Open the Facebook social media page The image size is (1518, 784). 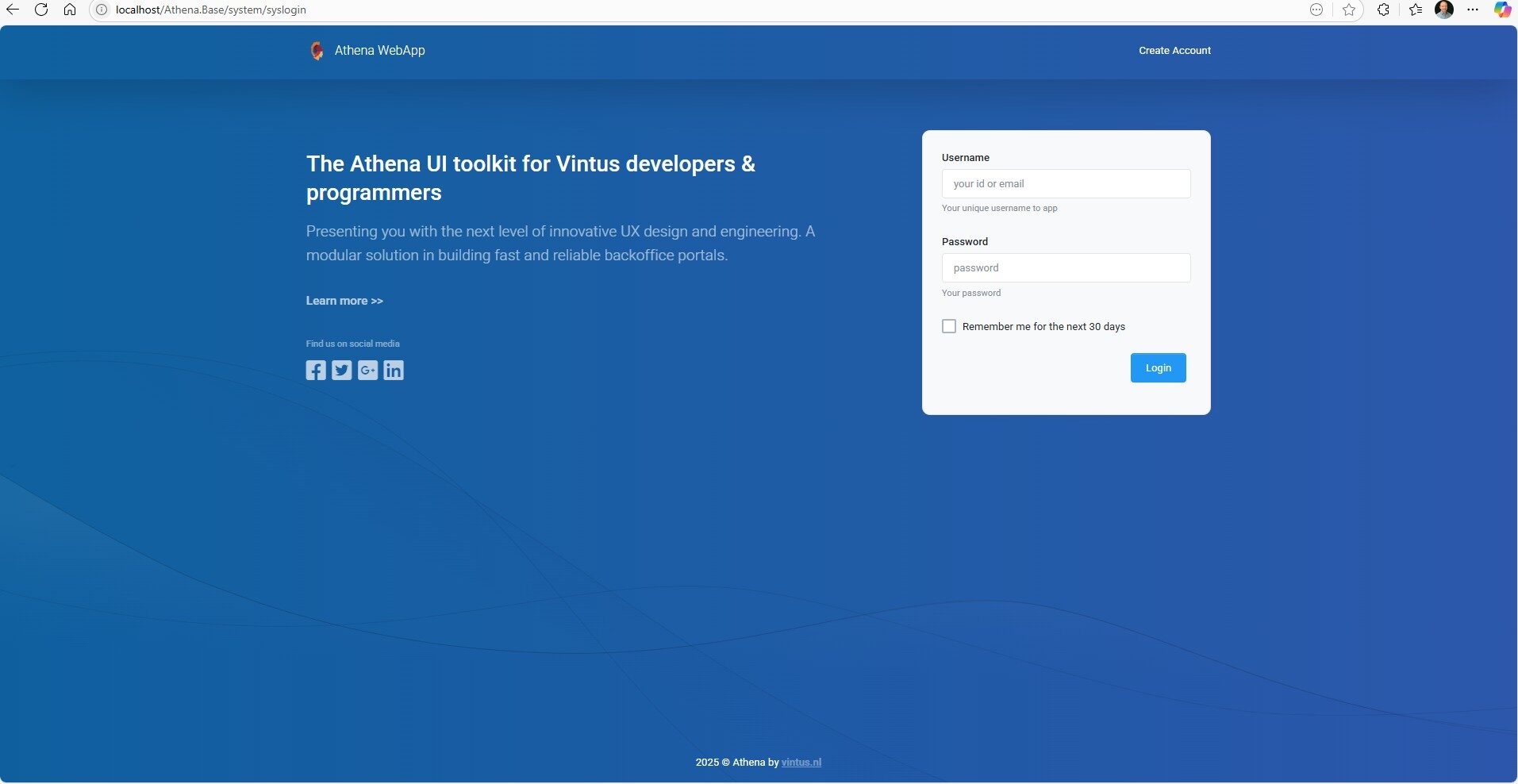tap(316, 370)
